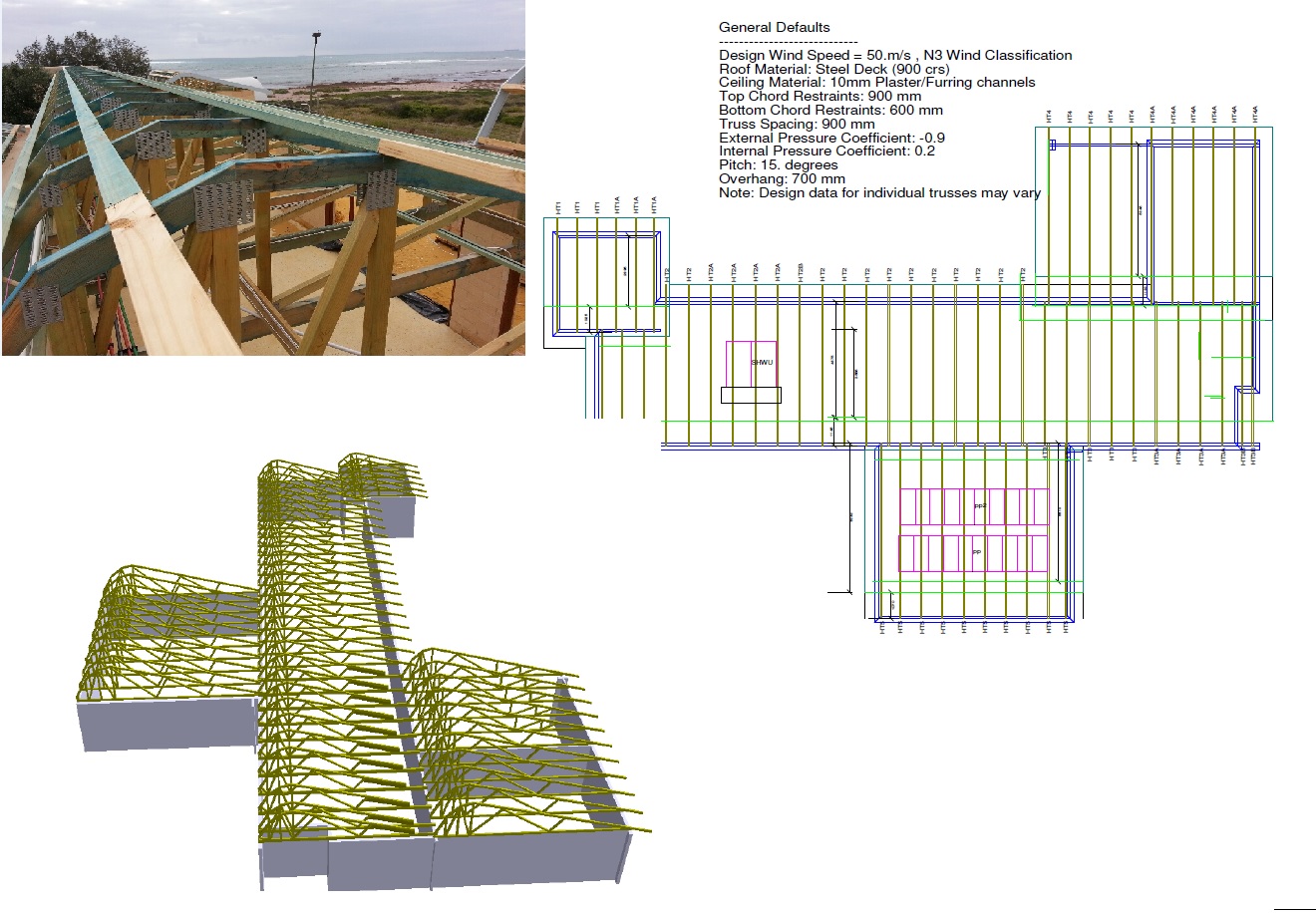Click the Design Wind Speed specification line
Image resolution: width=1316 pixels, height=913 pixels.
point(896,55)
